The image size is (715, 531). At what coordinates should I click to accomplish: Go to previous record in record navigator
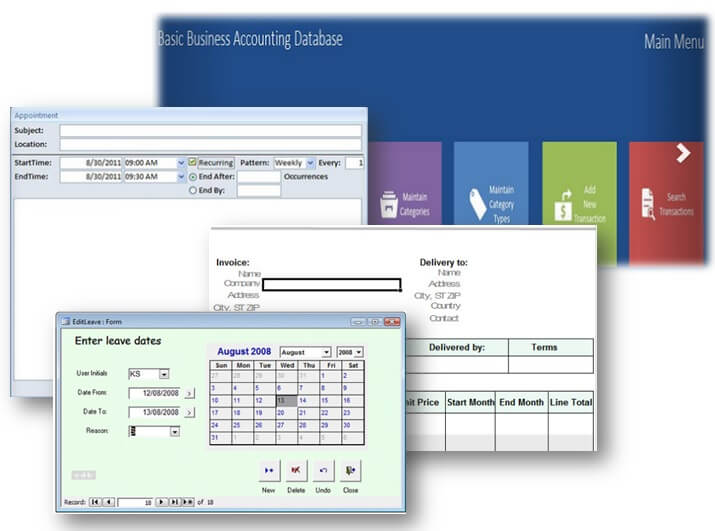click(x=108, y=502)
